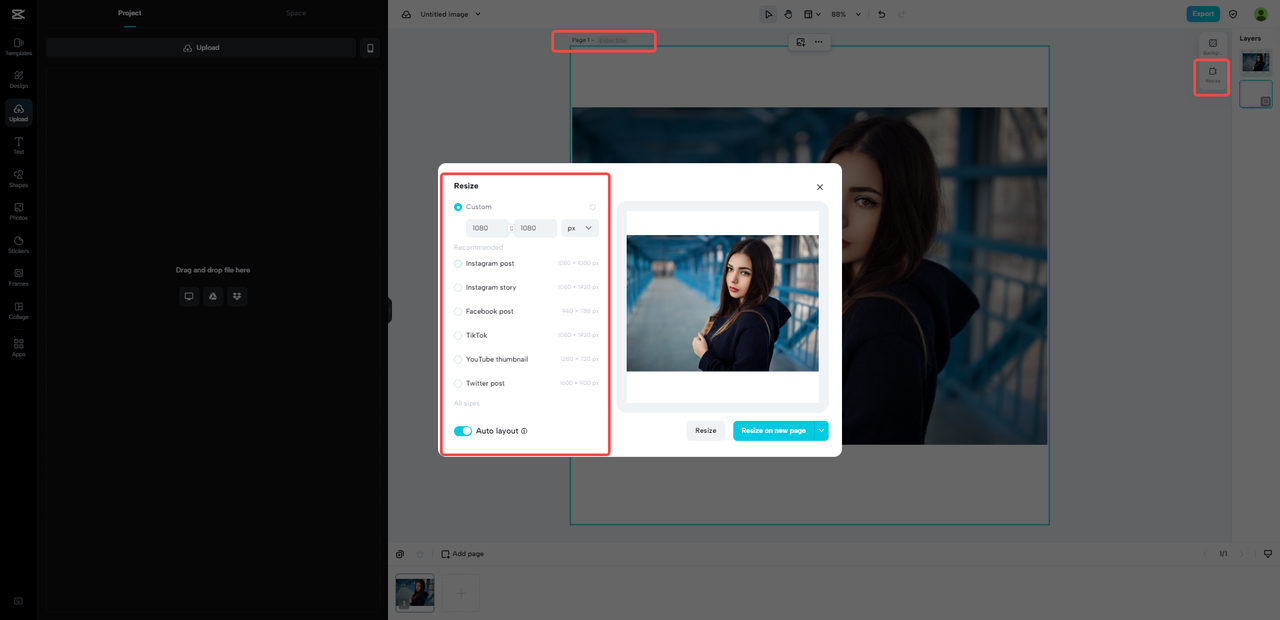The width and height of the screenshot is (1280, 620).
Task: Click the duplicate page icon near Add page
Action: pyautogui.click(x=400, y=554)
